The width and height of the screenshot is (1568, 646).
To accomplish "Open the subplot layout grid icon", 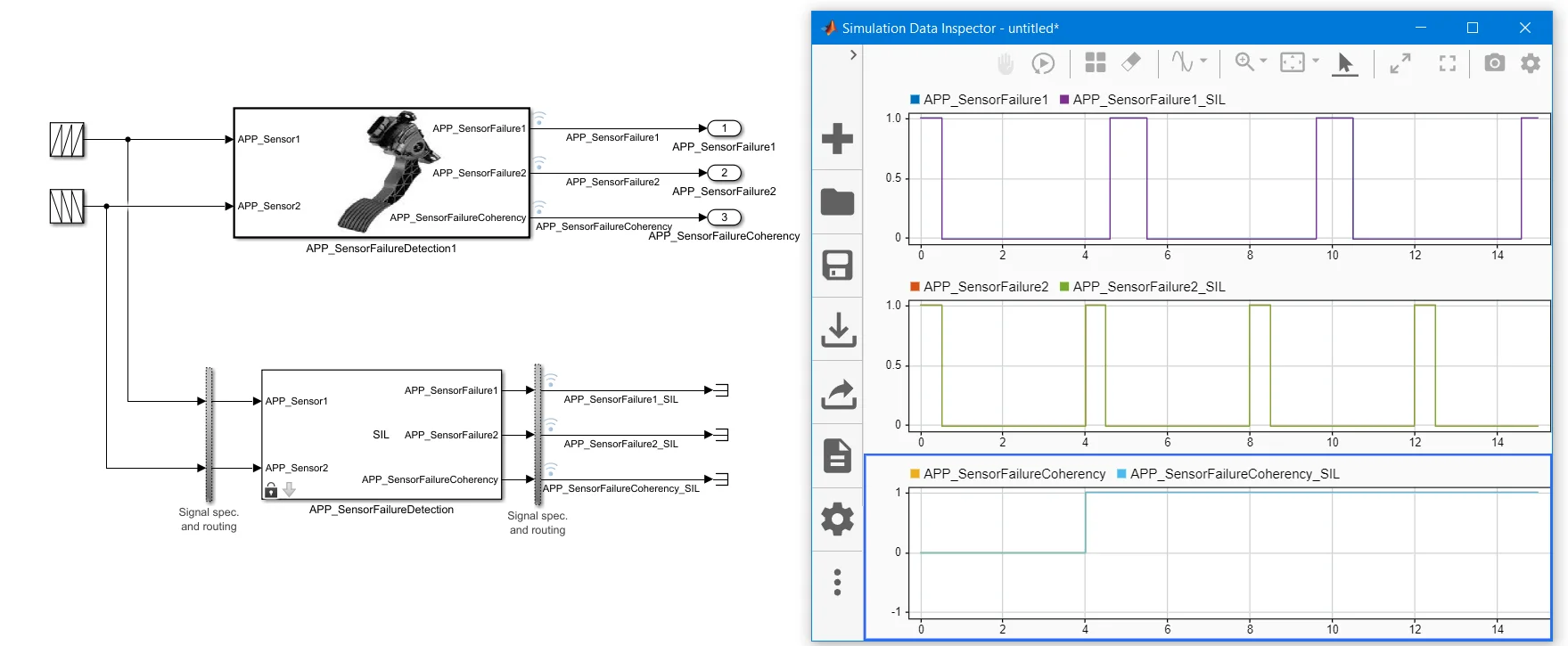I will coord(1096,61).
